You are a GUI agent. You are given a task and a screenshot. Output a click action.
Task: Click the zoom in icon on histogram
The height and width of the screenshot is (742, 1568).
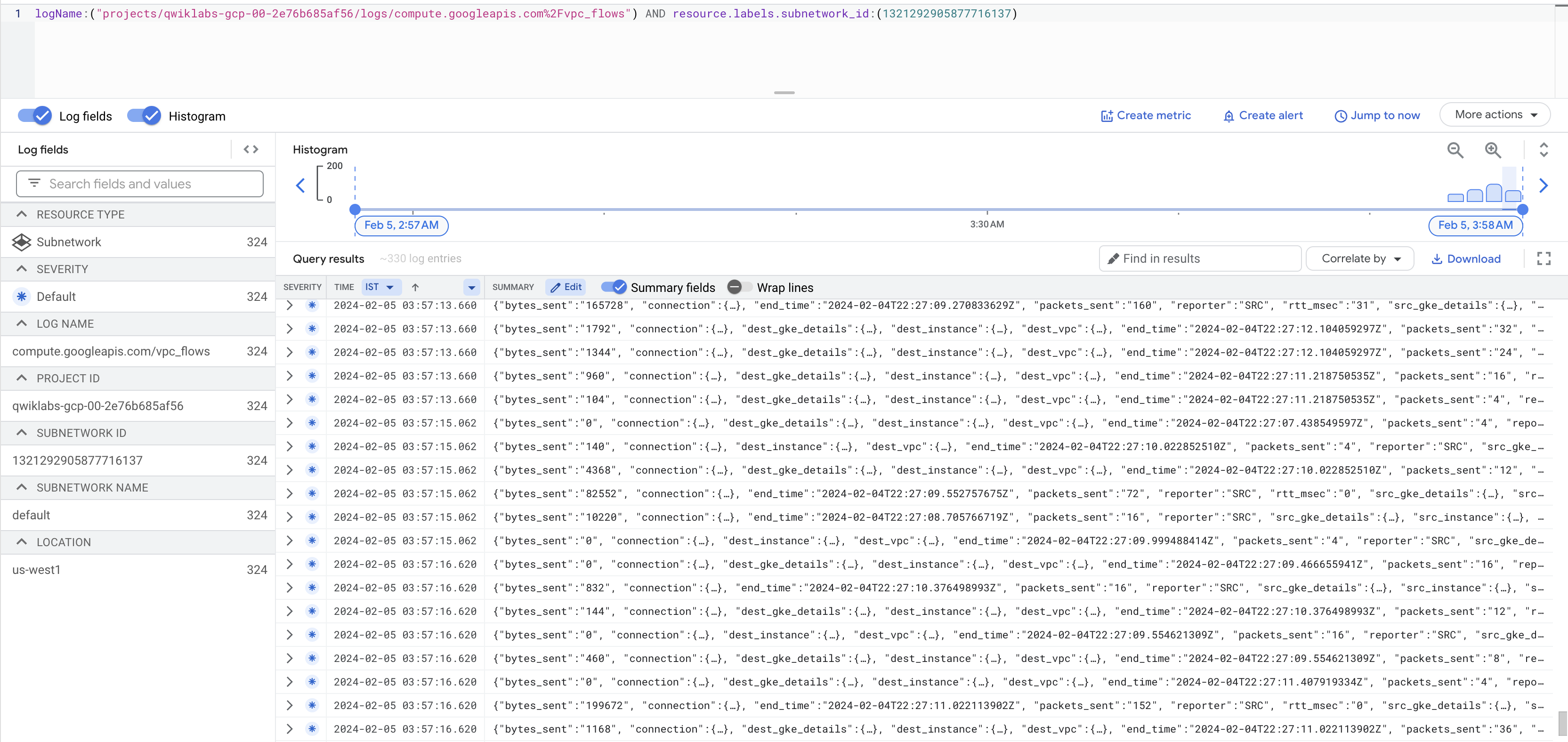1493,150
